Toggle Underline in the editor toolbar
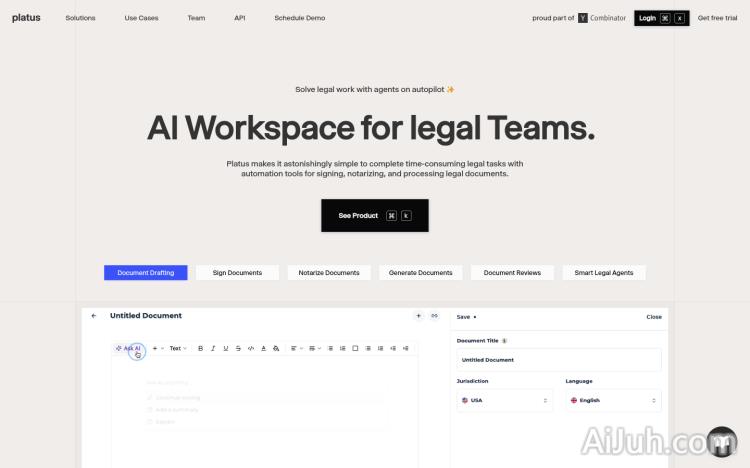Image resolution: width=750 pixels, height=468 pixels. 226,348
